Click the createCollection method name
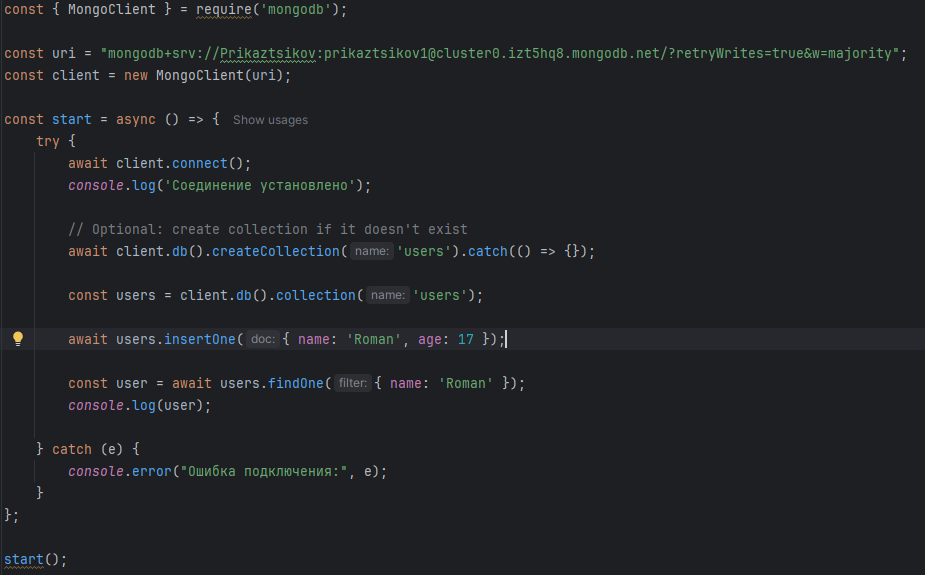This screenshot has width=925, height=575. pos(275,252)
